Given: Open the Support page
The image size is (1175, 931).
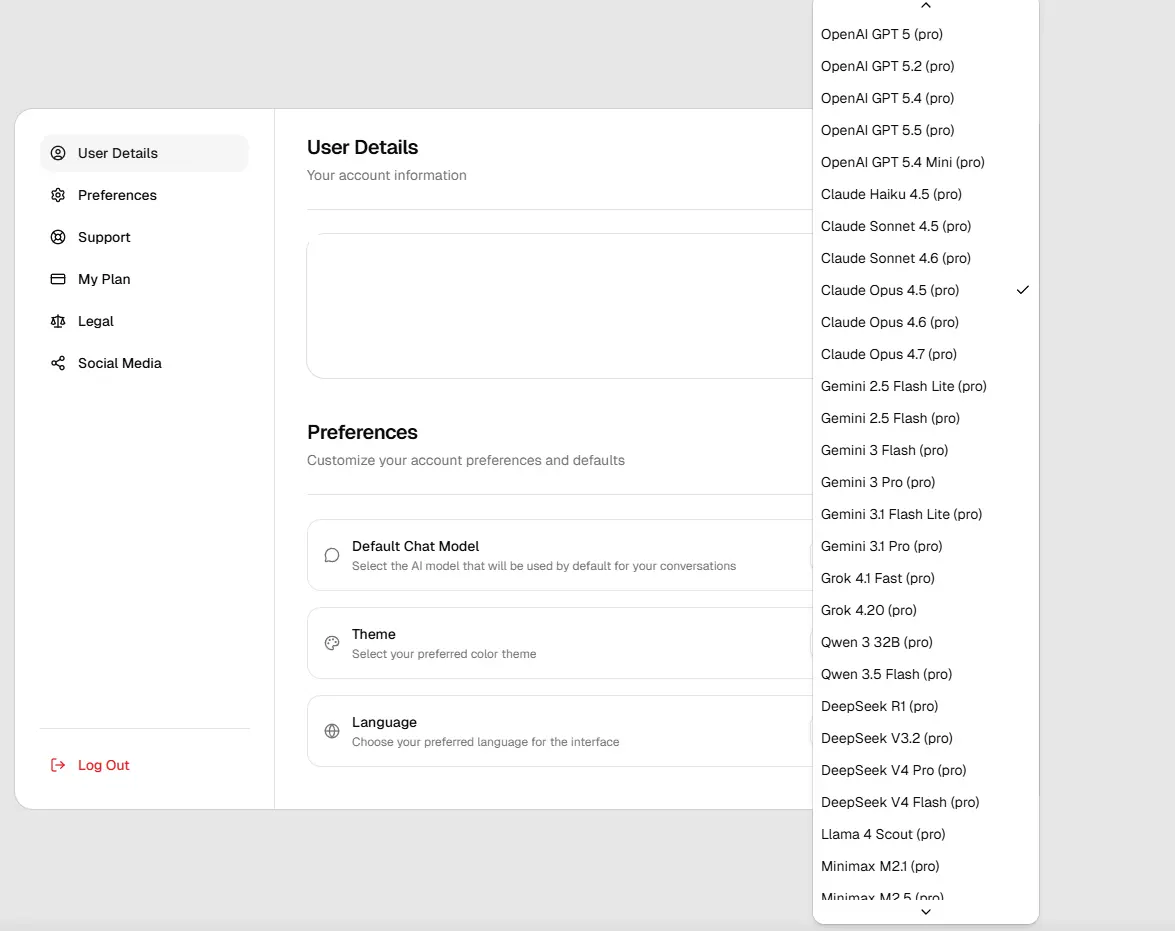Looking at the screenshot, I should point(144,237).
